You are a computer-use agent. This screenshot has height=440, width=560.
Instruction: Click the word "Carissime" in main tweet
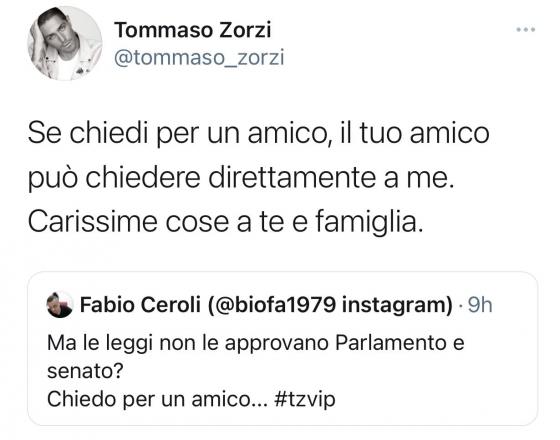[92, 222]
